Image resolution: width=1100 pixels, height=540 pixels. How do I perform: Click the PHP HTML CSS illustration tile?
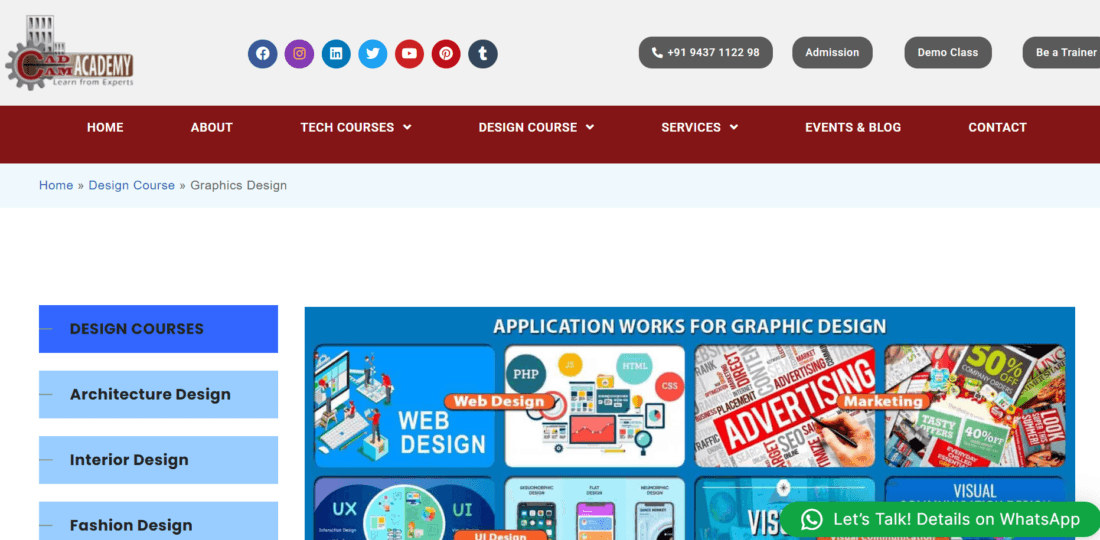[x=595, y=406]
